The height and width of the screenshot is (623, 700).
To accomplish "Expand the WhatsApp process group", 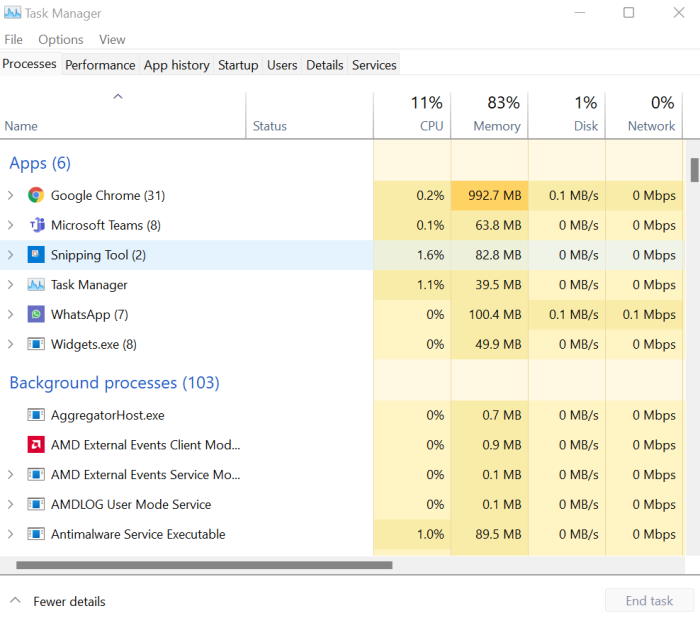I will click(x=11, y=314).
